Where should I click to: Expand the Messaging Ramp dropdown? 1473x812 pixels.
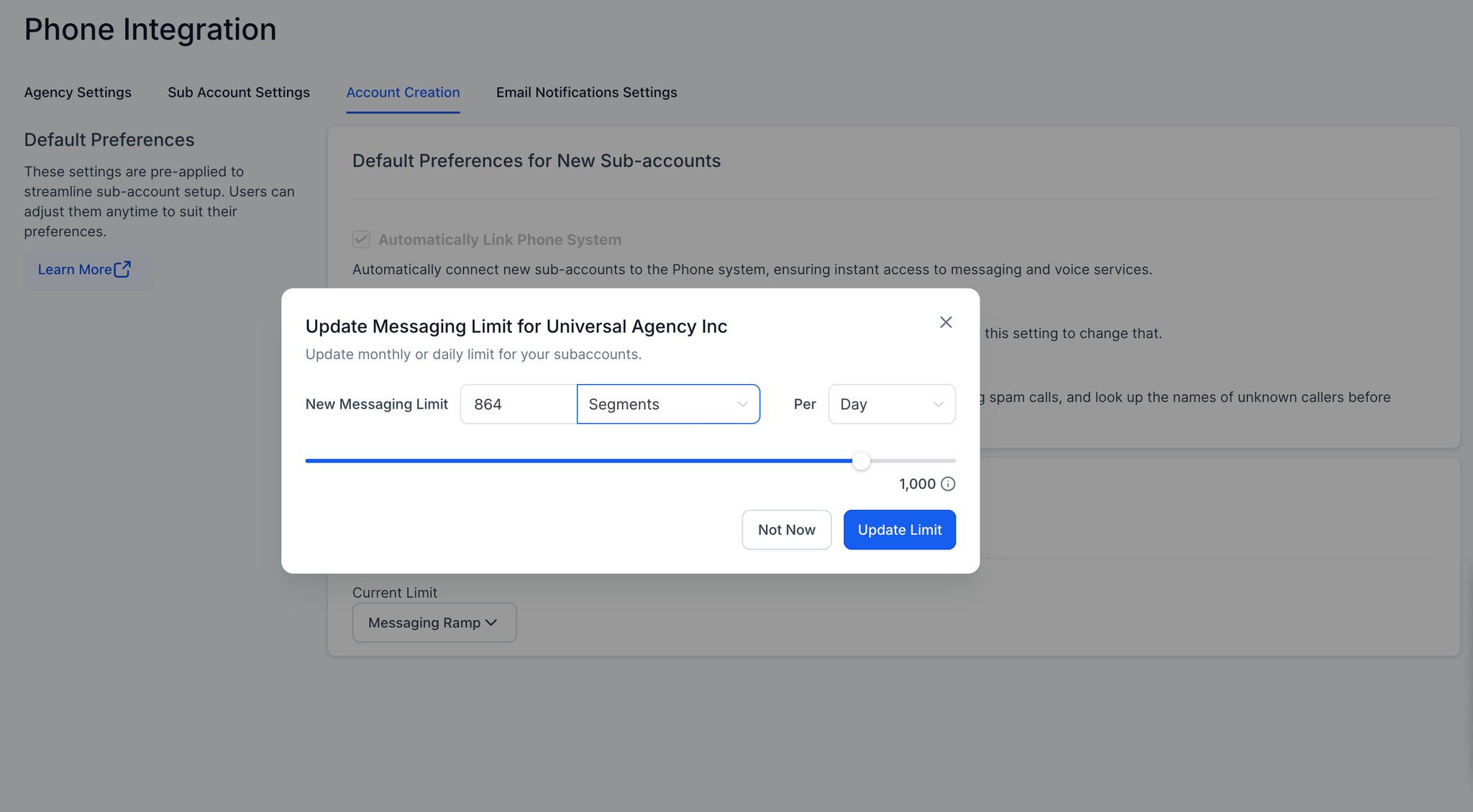[434, 623]
